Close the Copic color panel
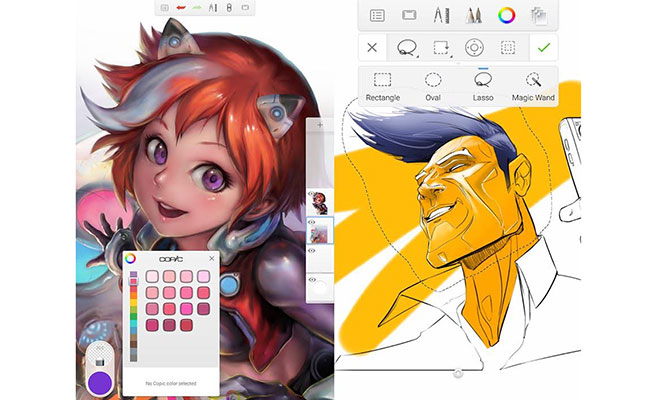This screenshot has width=650, height=400. coord(211,258)
